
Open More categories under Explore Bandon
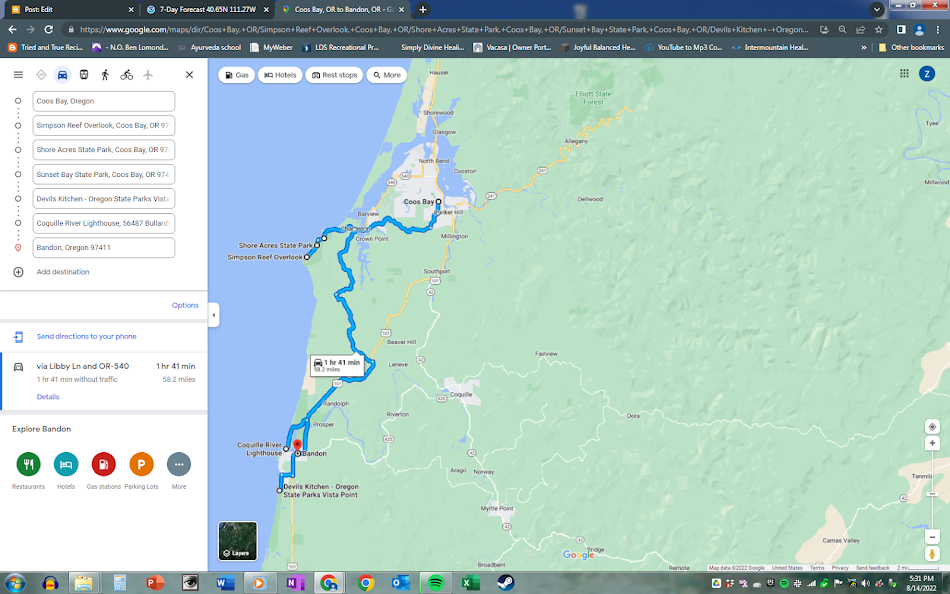tap(179, 464)
